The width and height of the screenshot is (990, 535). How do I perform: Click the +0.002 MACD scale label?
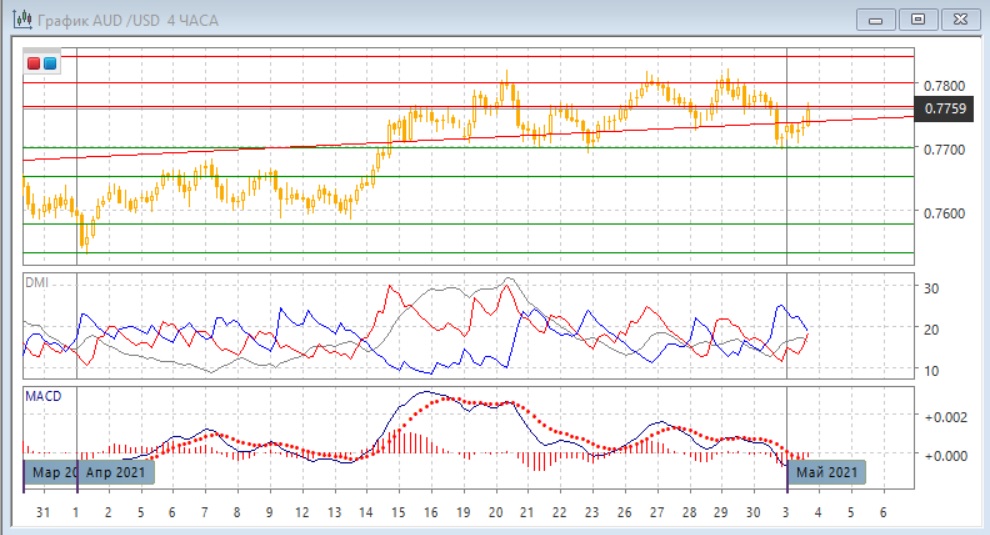(x=945, y=416)
